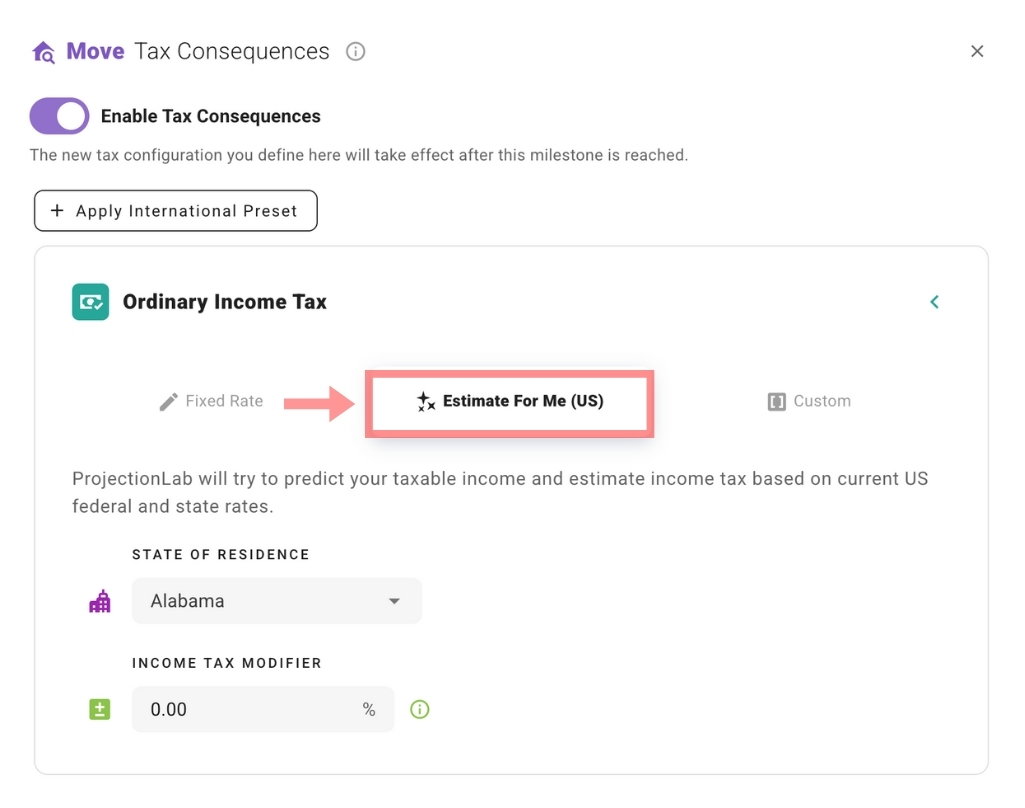1025x808 pixels.
Task: Open the info icon beside Tax Consequences title
Action: (355, 51)
